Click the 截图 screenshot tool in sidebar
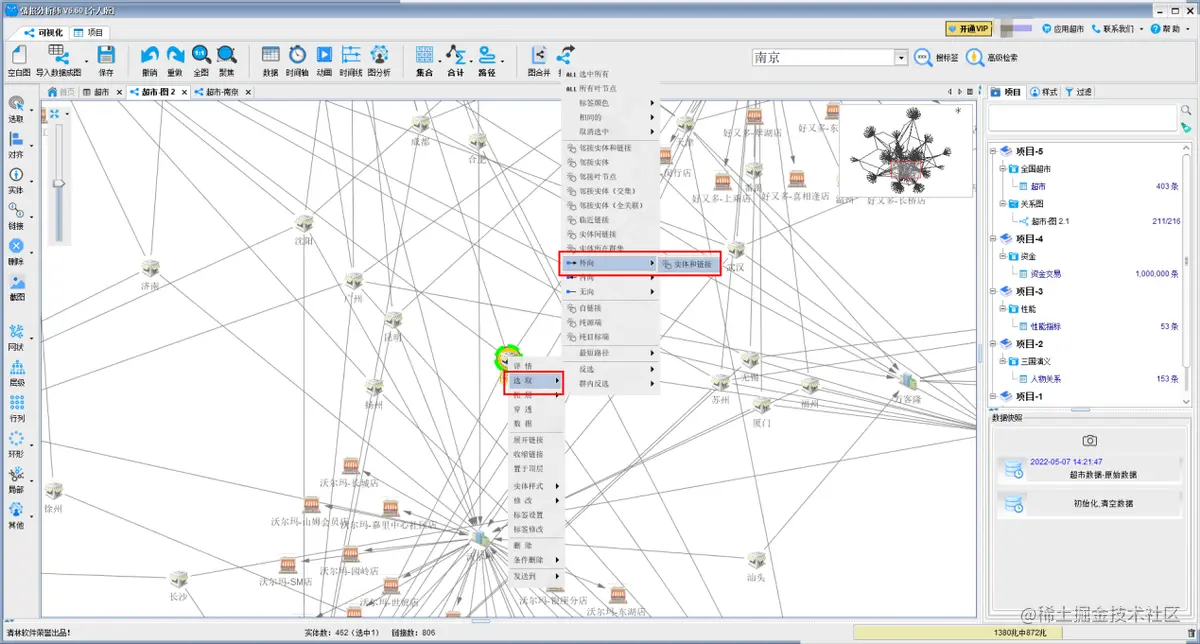Image resolution: width=1200 pixels, height=644 pixels. 16,282
